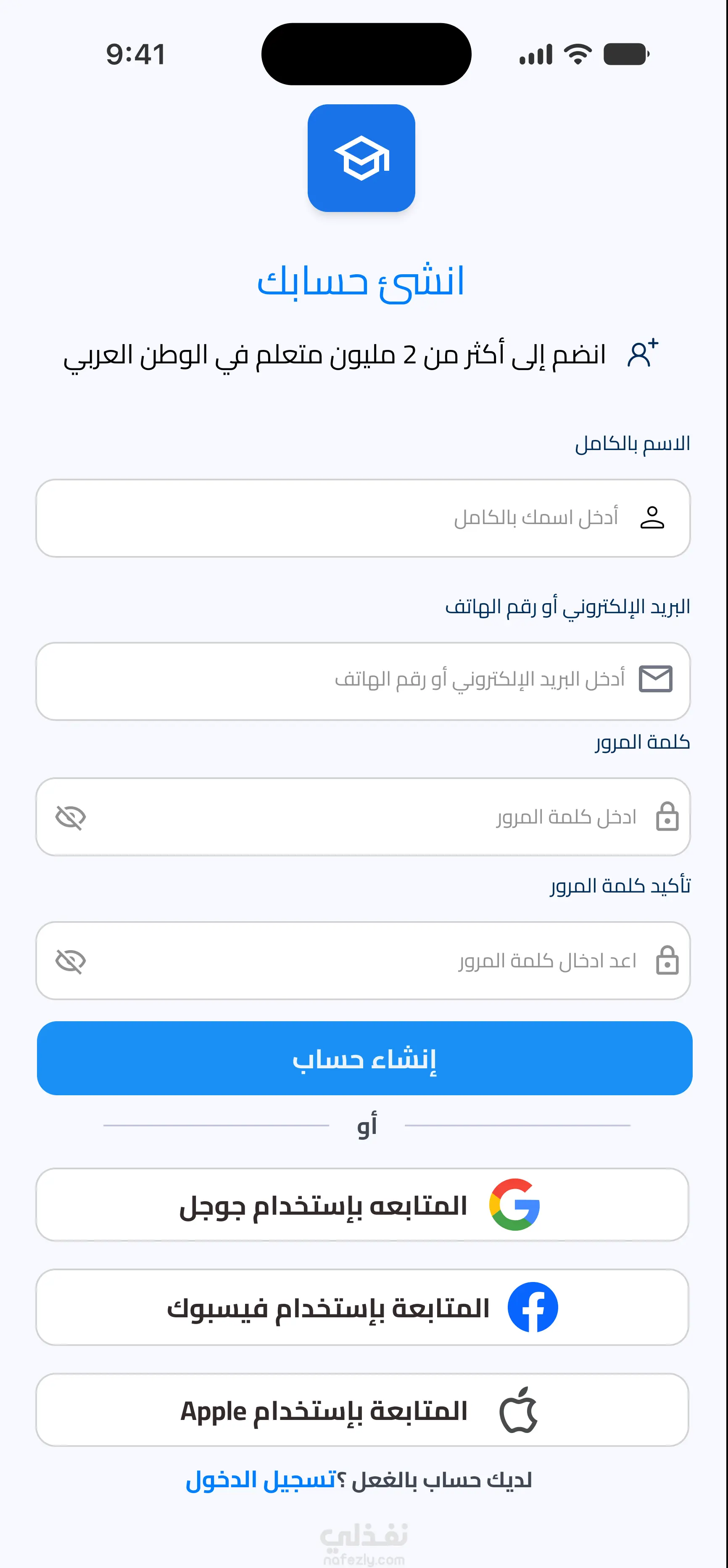The image size is (728, 1568).
Task: Click the Google logo icon
Action: pyautogui.click(x=514, y=1205)
